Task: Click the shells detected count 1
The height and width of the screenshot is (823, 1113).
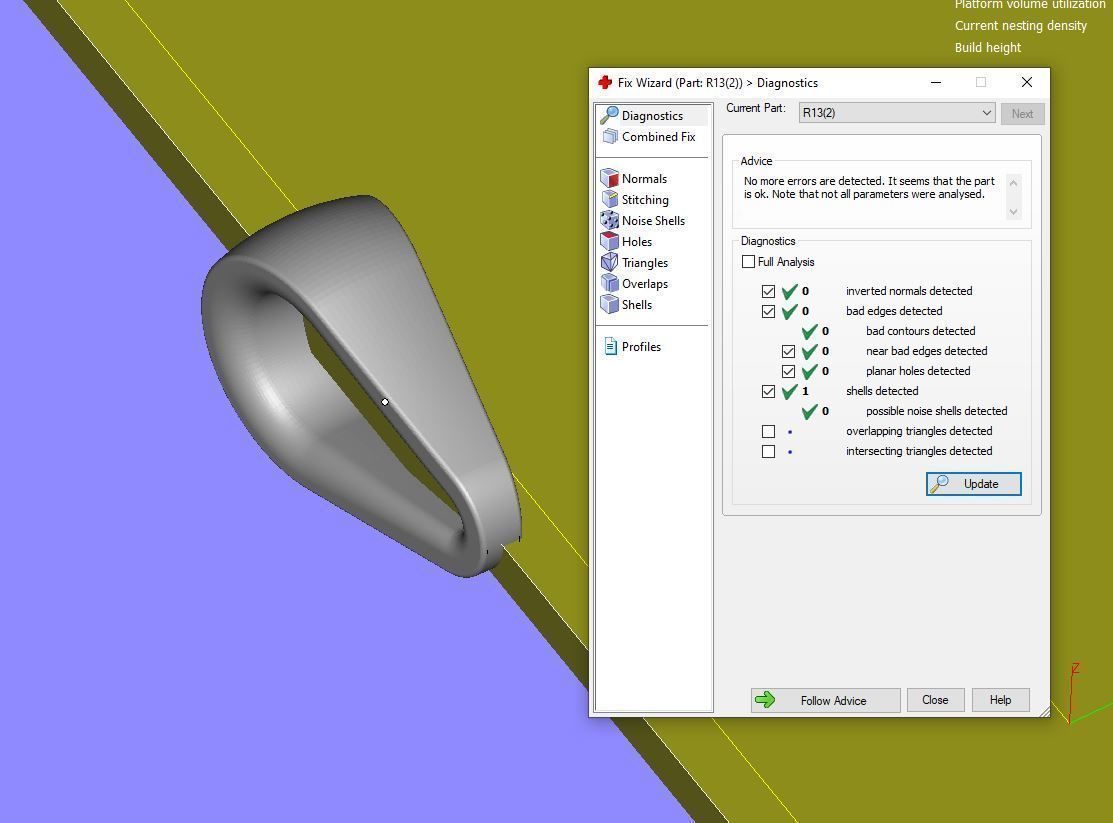Action: (805, 391)
